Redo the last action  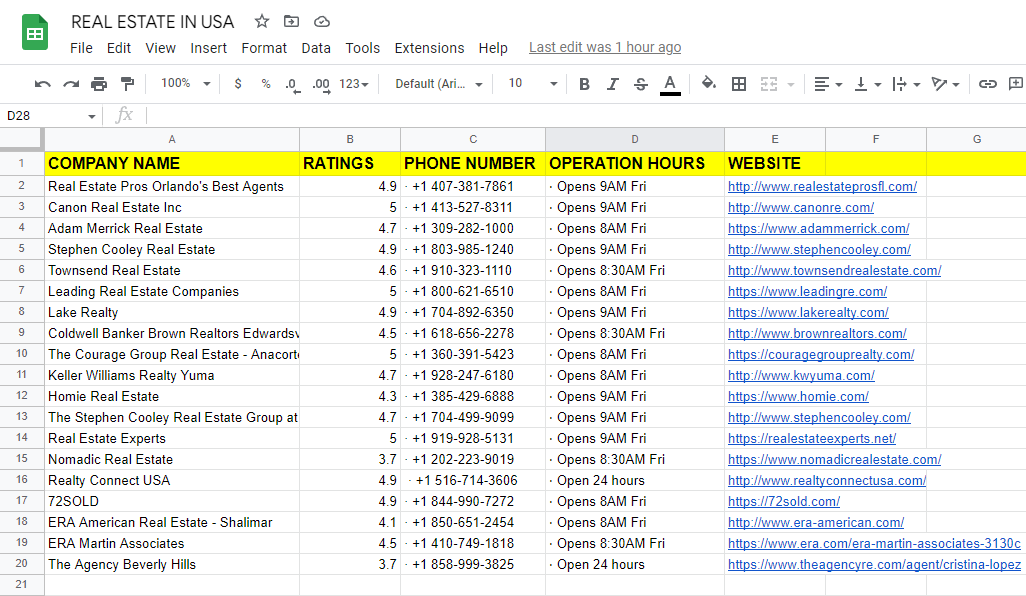[71, 84]
